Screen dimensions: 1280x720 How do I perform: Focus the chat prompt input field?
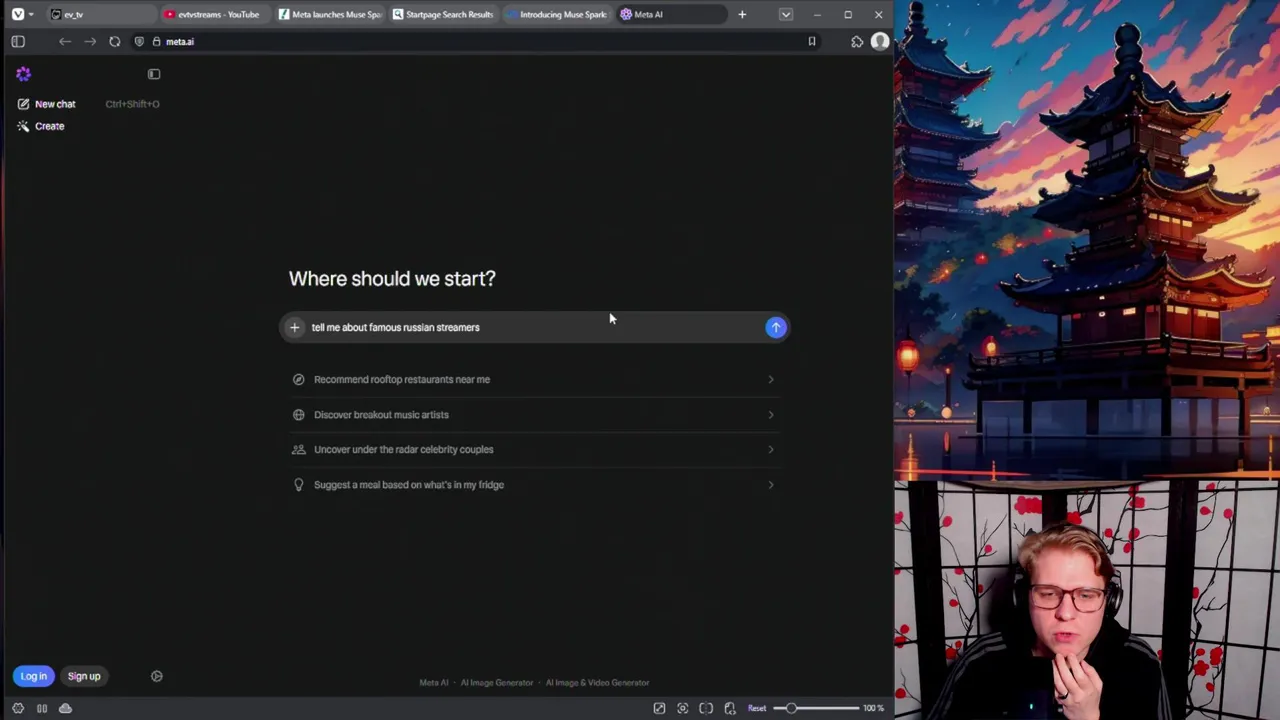533,327
